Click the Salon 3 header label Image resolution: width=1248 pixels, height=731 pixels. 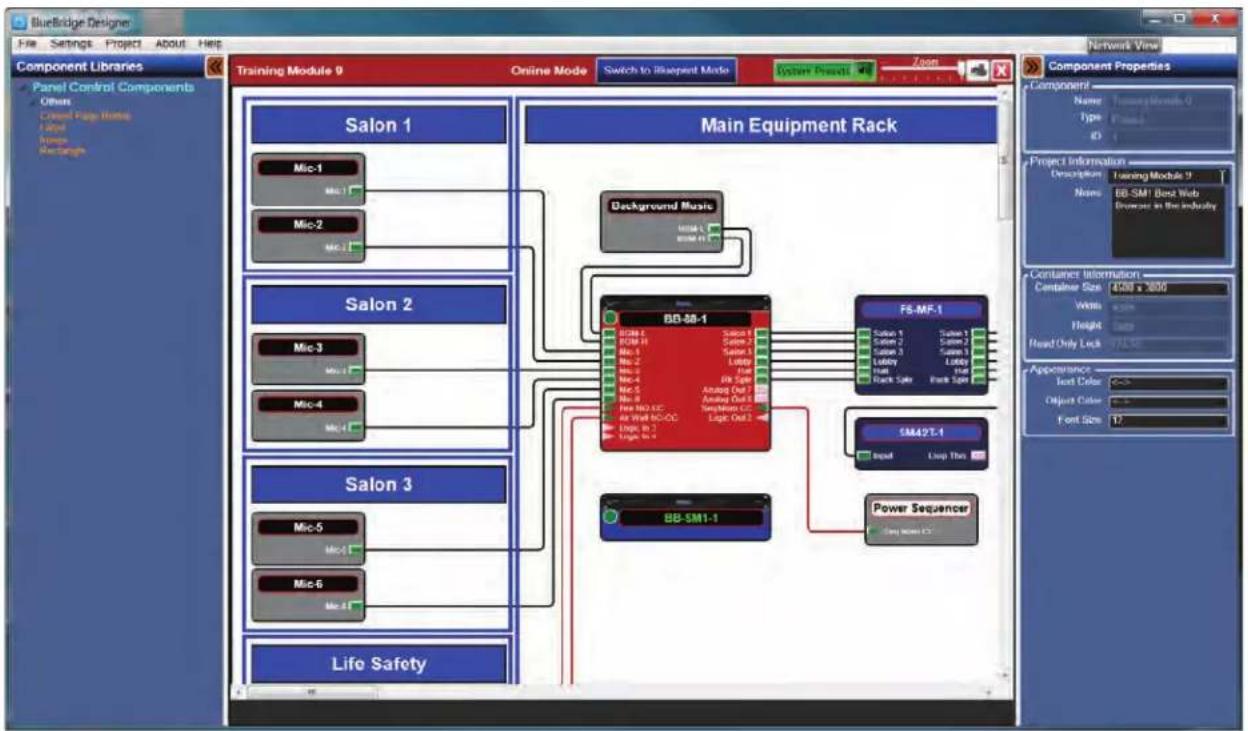coord(378,484)
